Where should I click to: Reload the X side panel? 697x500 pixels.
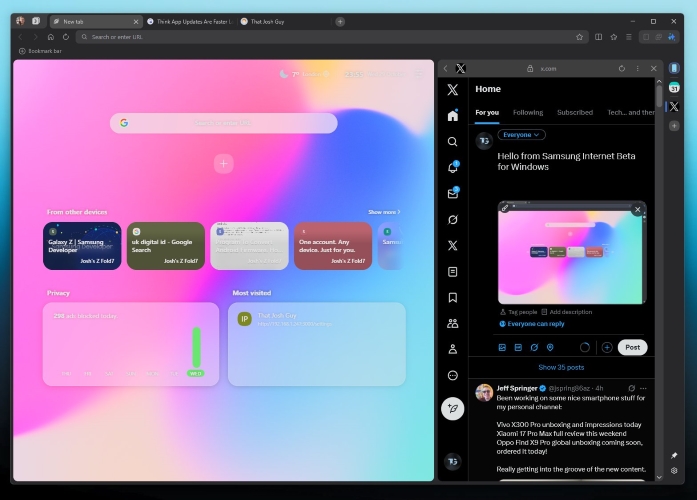click(622, 68)
